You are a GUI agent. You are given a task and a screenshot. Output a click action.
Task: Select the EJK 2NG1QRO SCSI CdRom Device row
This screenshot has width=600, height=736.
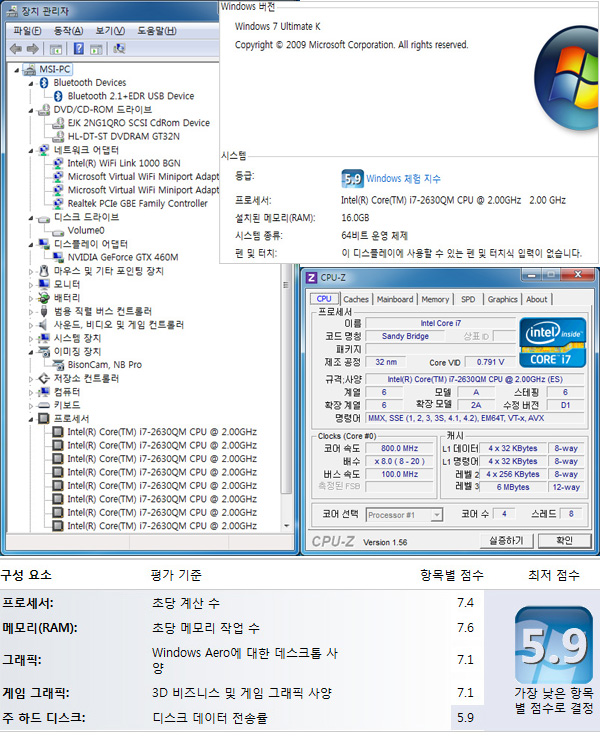(x=138, y=123)
